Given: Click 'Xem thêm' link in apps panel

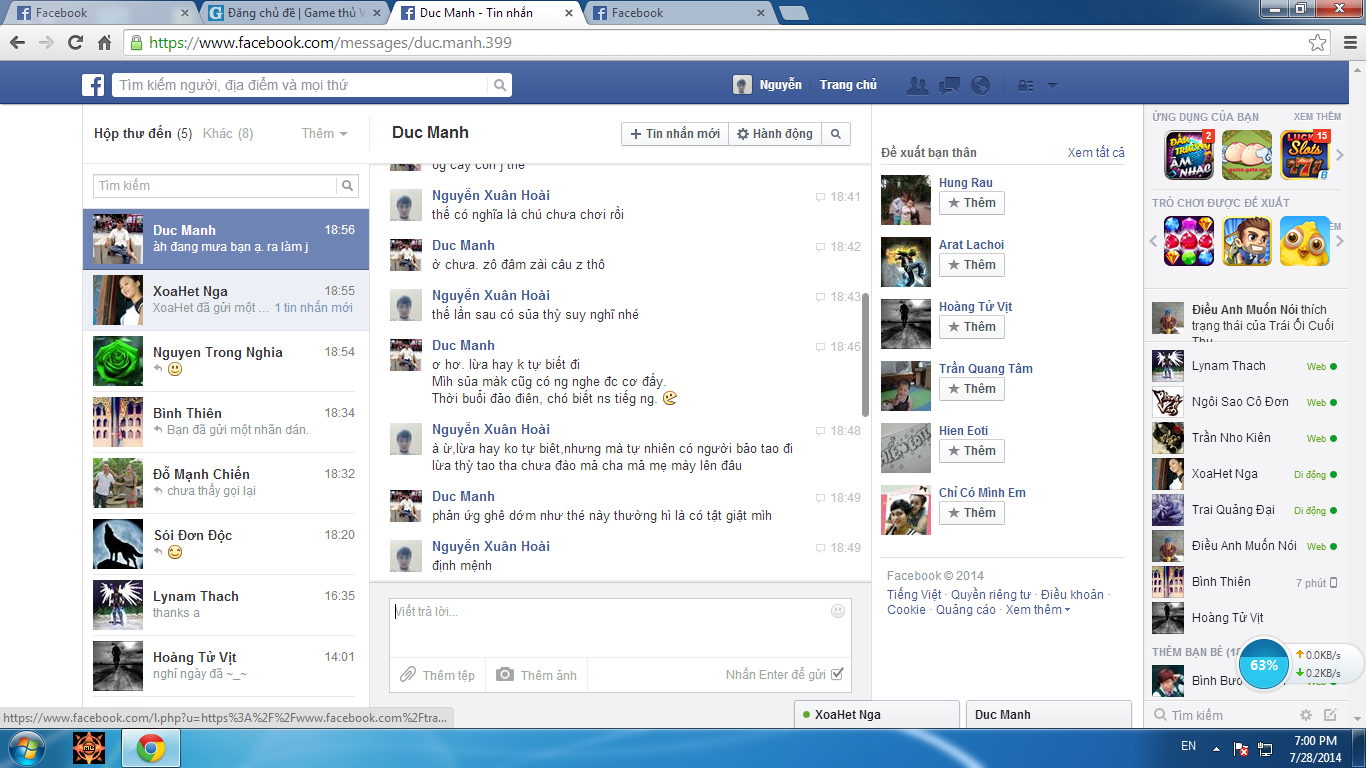Looking at the screenshot, I should [1317, 117].
